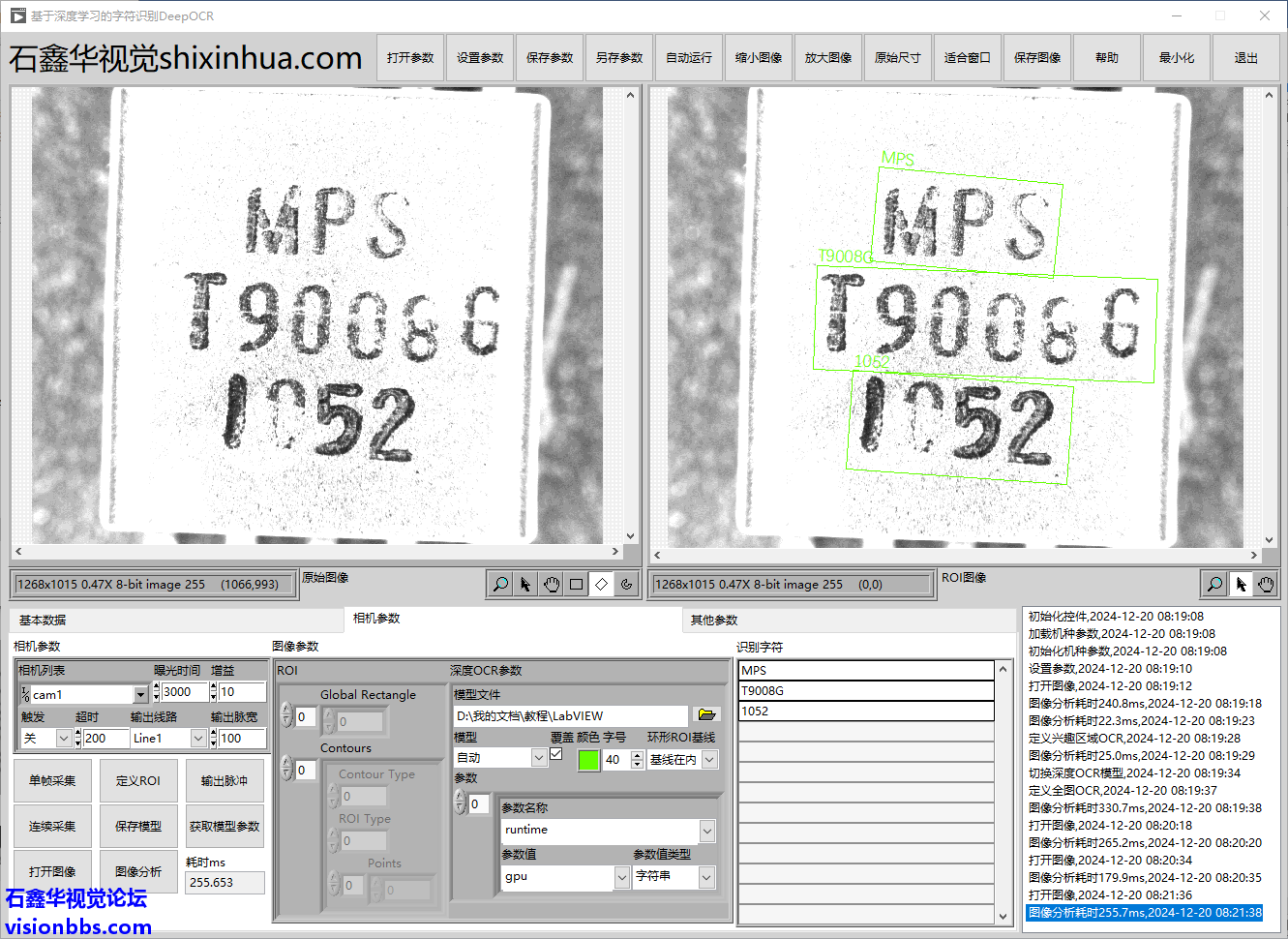Click the 最小化 button in toolbar
This screenshot has width=1288, height=939.
pyautogui.click(x=1177, y=58)
